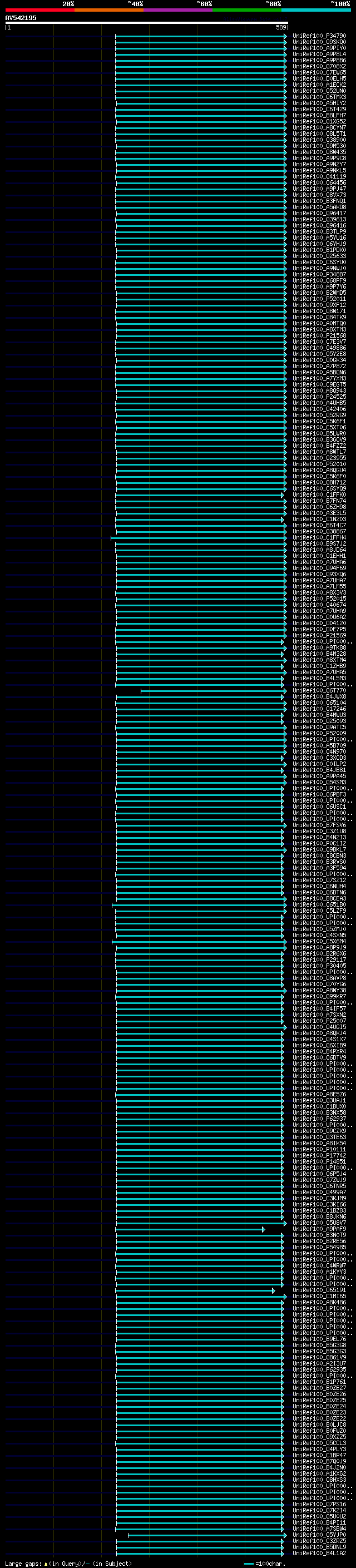Click the purple ~60% color scale segment

click(x=177, y=10)
